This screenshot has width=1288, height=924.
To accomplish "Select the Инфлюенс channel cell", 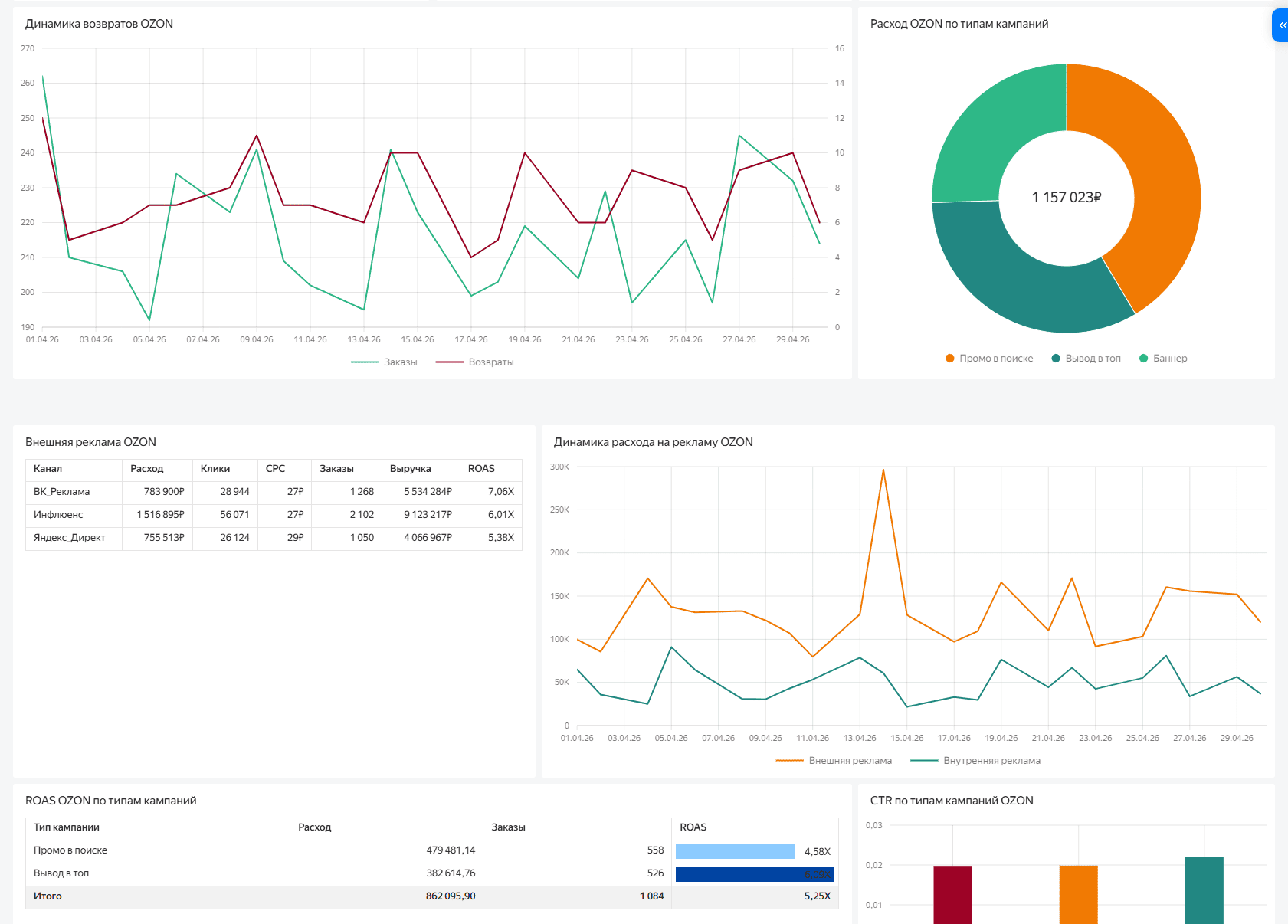I will click(74, 515).
